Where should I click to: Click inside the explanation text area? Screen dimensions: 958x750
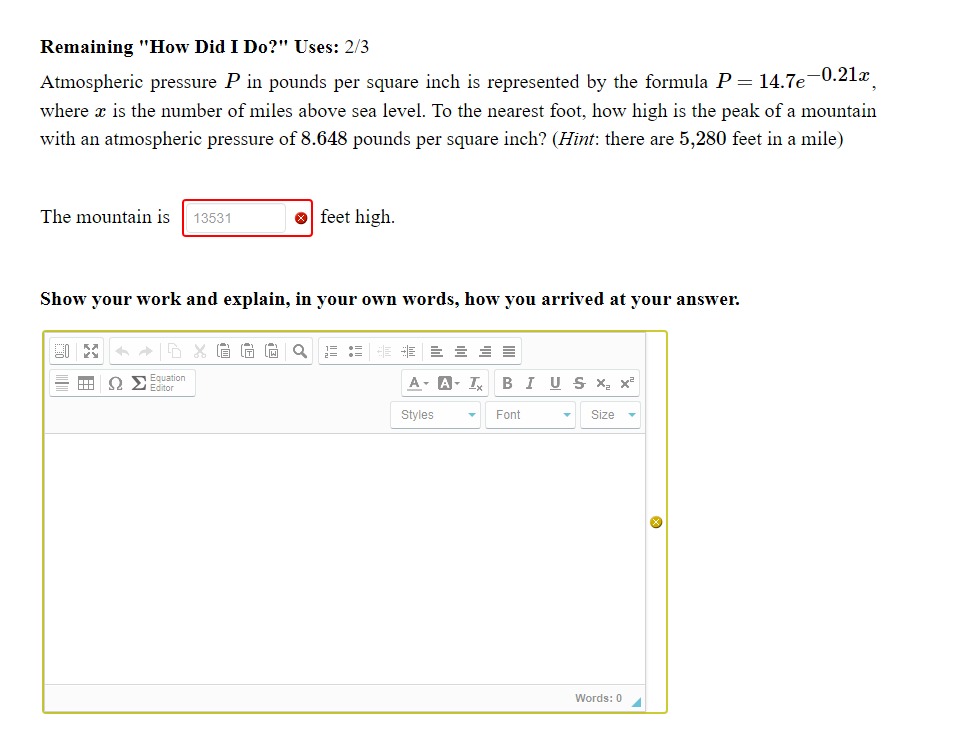pos(345,559)
